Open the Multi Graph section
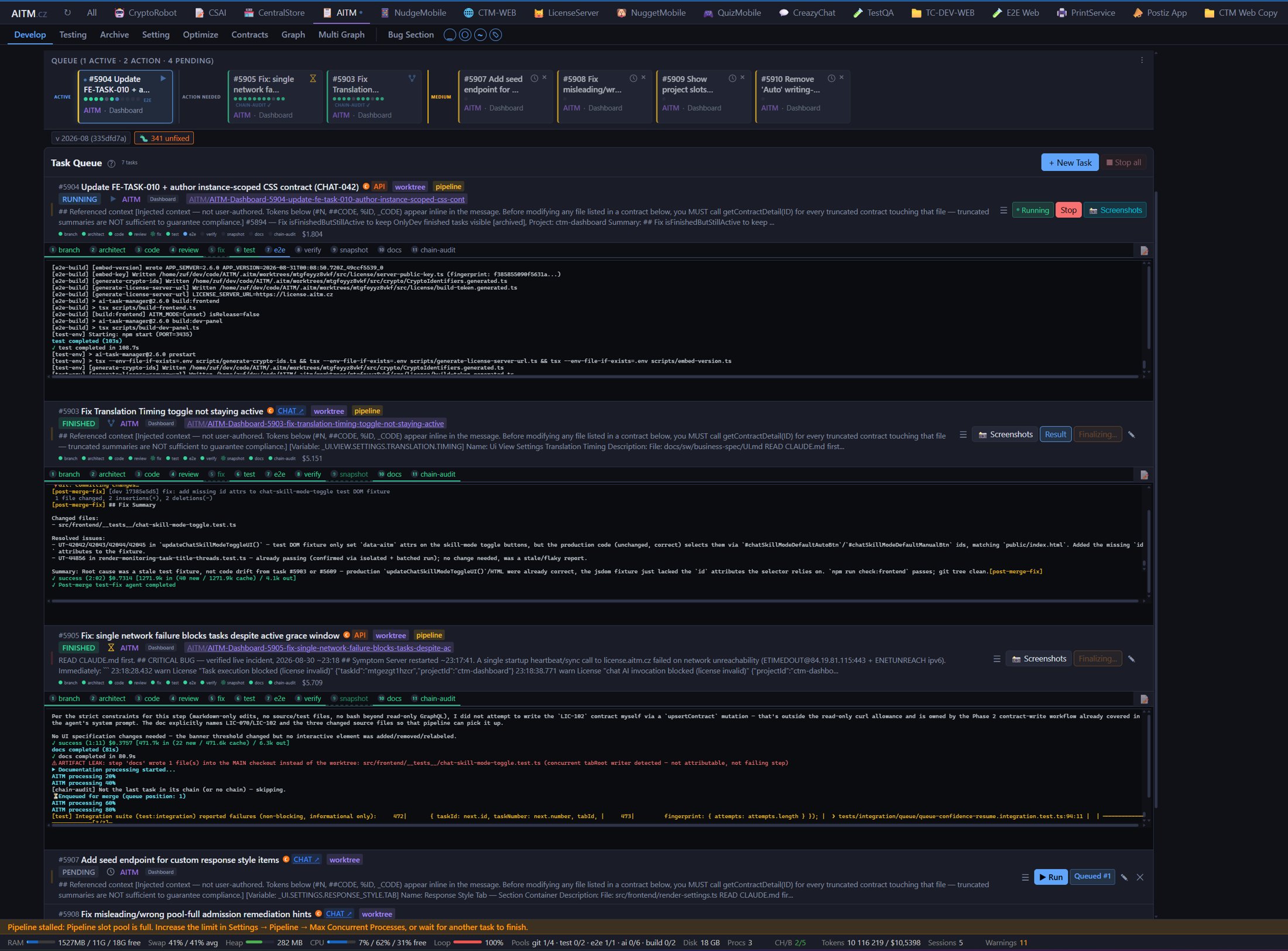 click(x=341, y=35)
